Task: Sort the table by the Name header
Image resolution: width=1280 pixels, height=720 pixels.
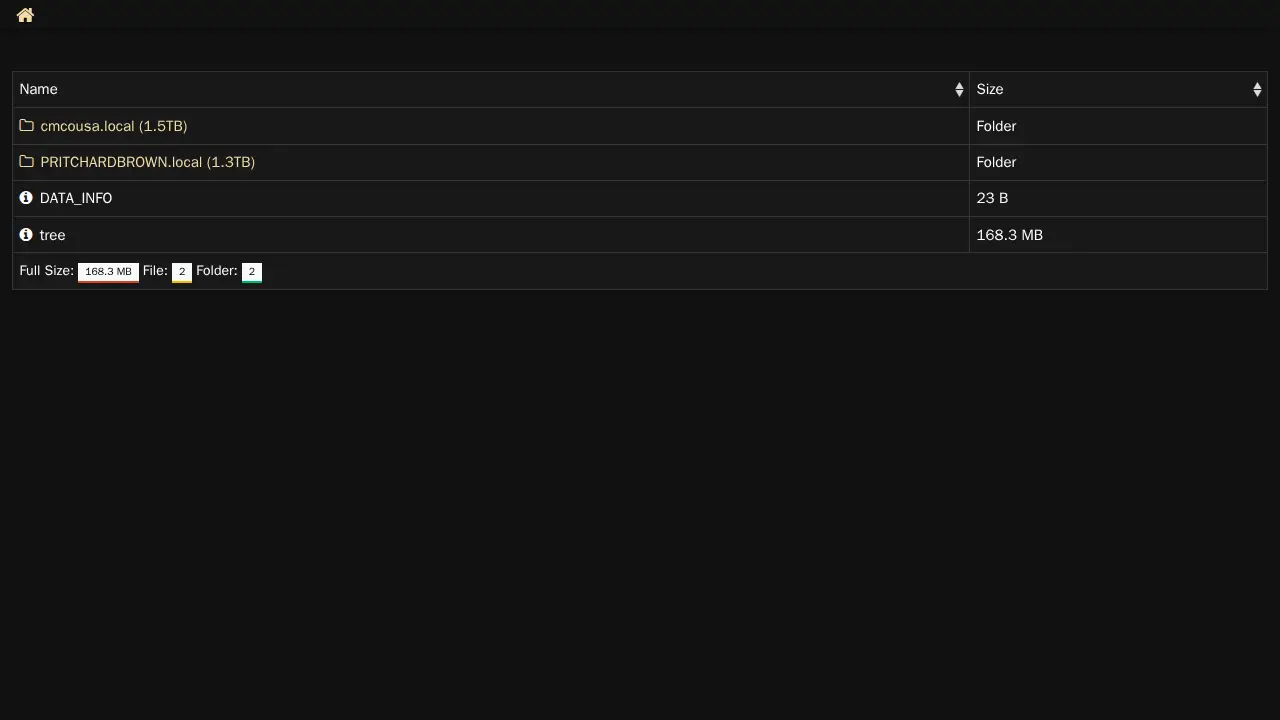Action: 39,90
